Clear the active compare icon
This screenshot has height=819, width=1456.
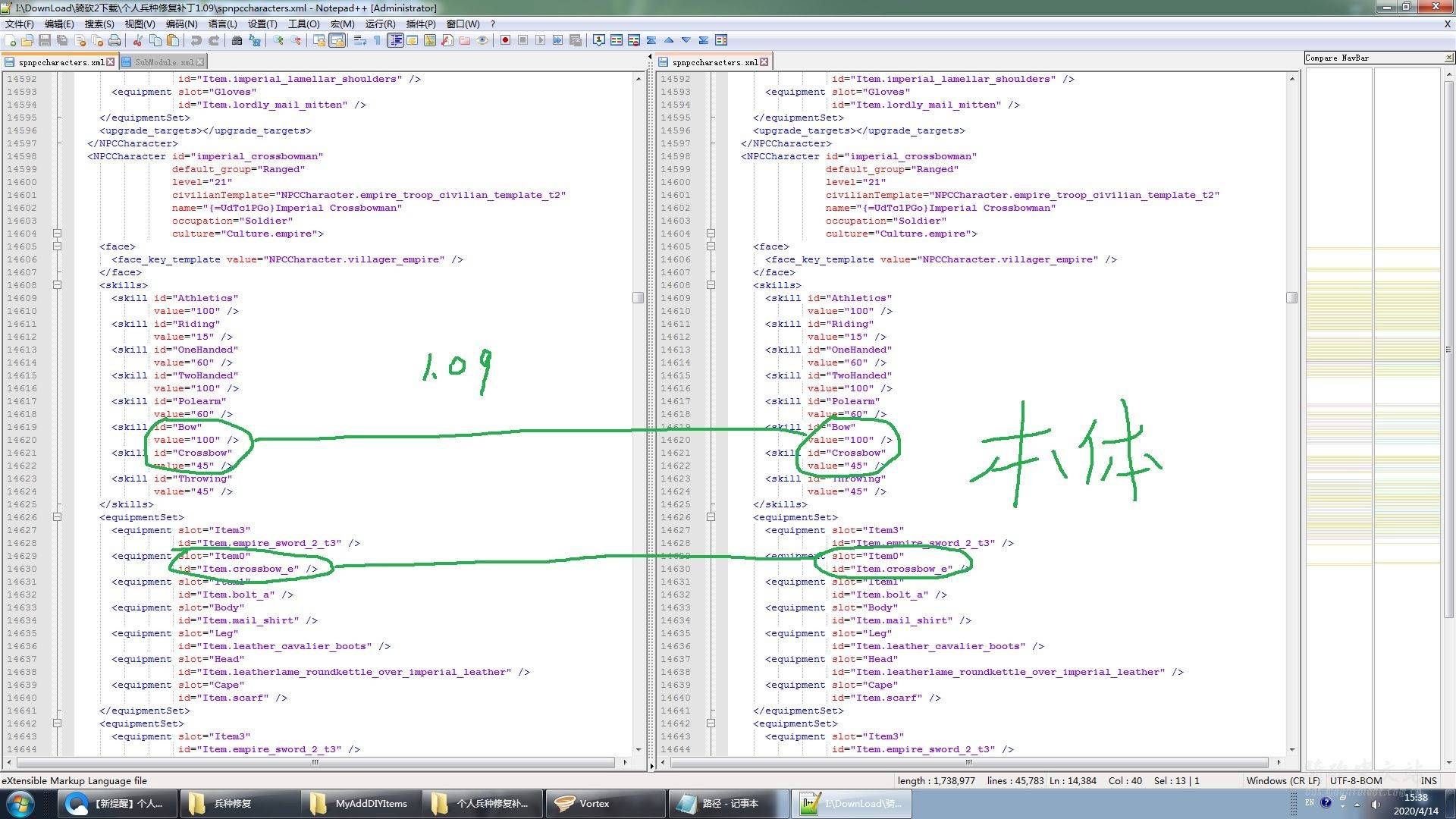point(633,40)
